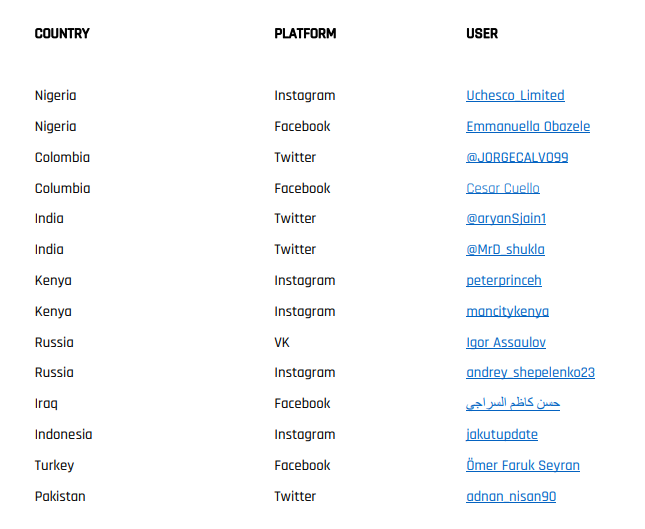Open the Igor Assaulov VK link
Viewport: 645px width, 529px height.
pos(506,342)
